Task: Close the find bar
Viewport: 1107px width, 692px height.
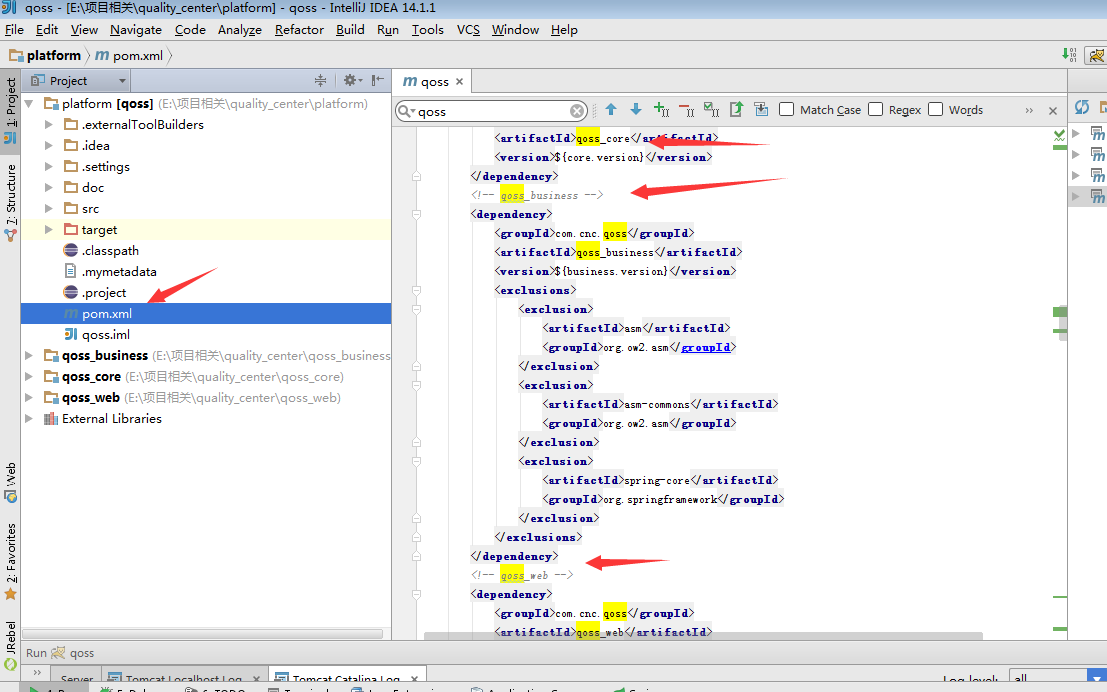Action: pos(1053,111)
